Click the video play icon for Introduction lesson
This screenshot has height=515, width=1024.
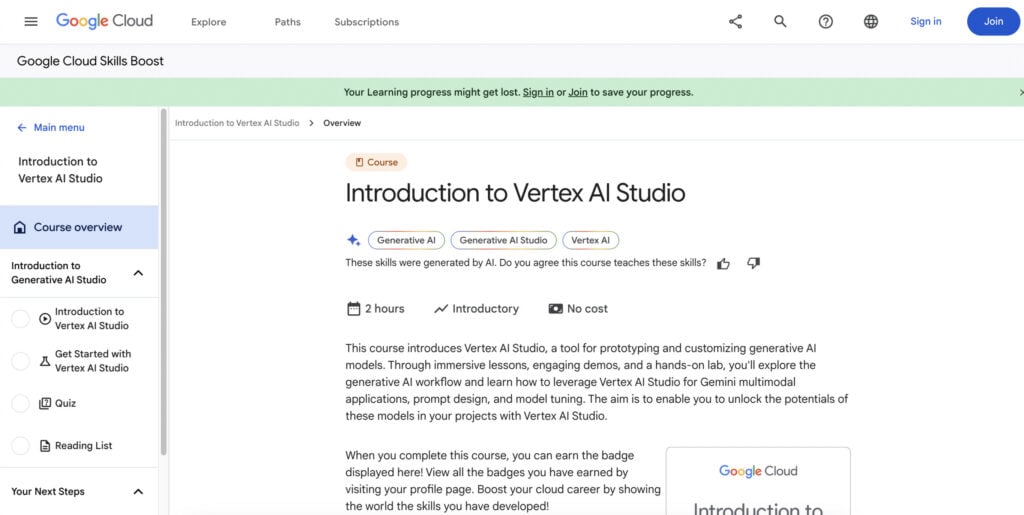click(x=45, y=319)
